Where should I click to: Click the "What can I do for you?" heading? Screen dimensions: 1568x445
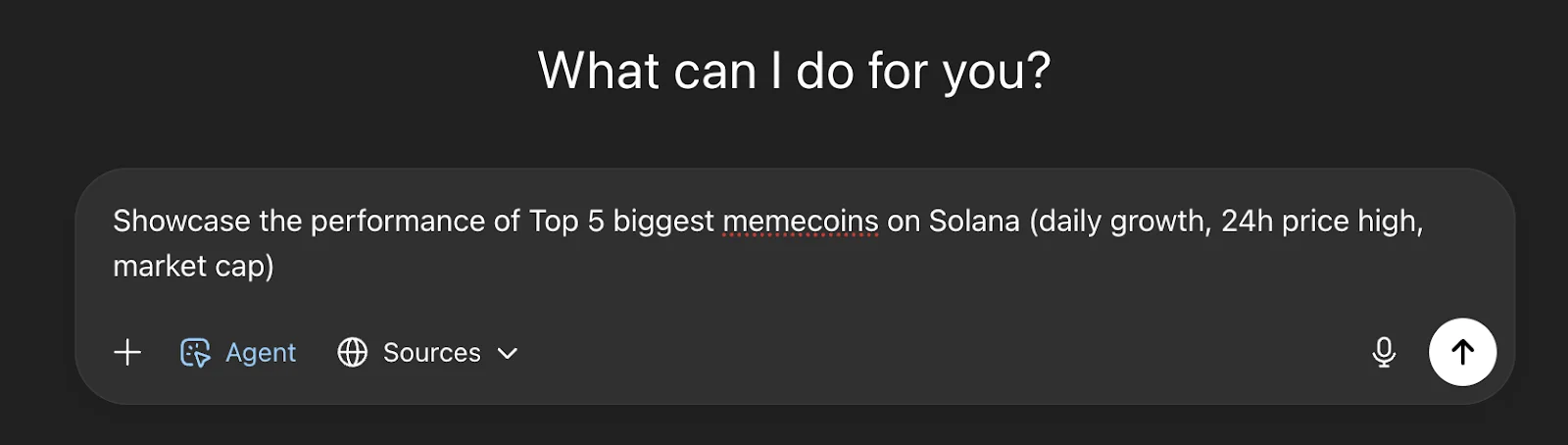tap(794, 72)
